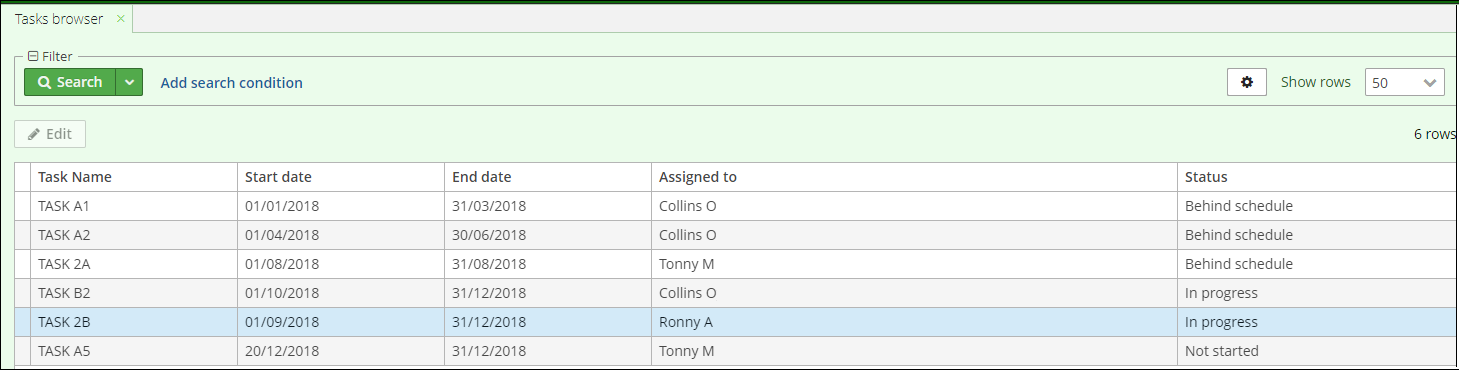Screen dimensions: 1459x372
Task: Click the Search button
Action: point(70,82)
